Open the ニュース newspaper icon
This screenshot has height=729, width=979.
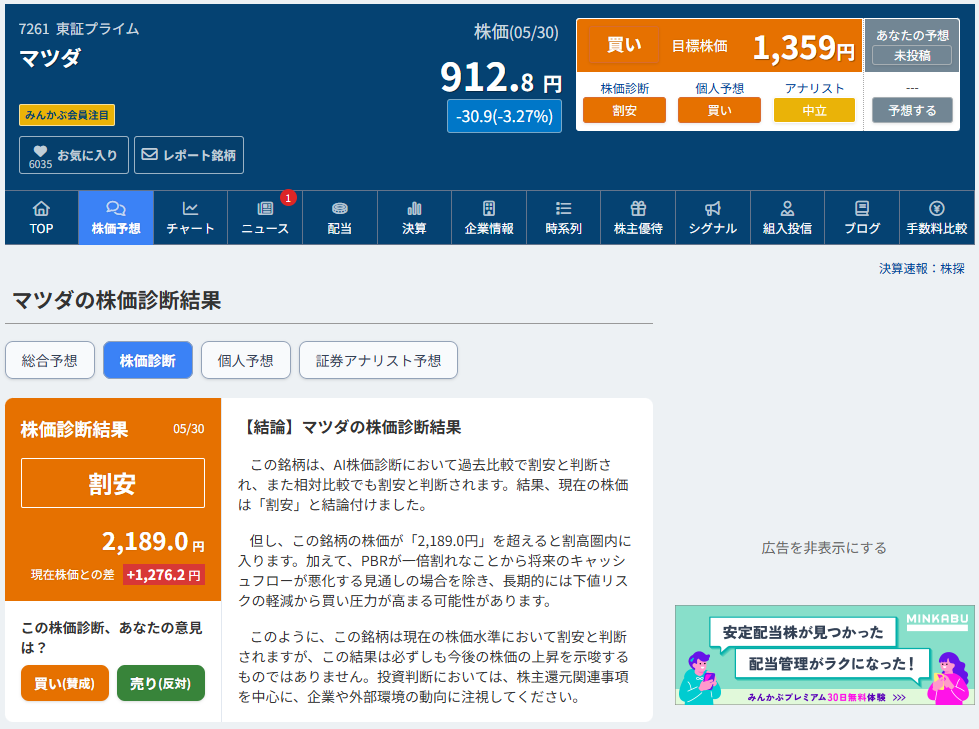pos(265,208)
